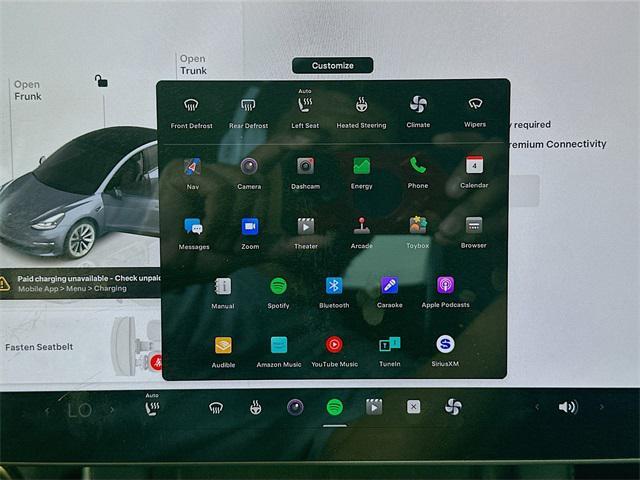The width and height of the screenshot is (640, 480).
Task: Open the TuneIn app
Action: pos(389,351)
